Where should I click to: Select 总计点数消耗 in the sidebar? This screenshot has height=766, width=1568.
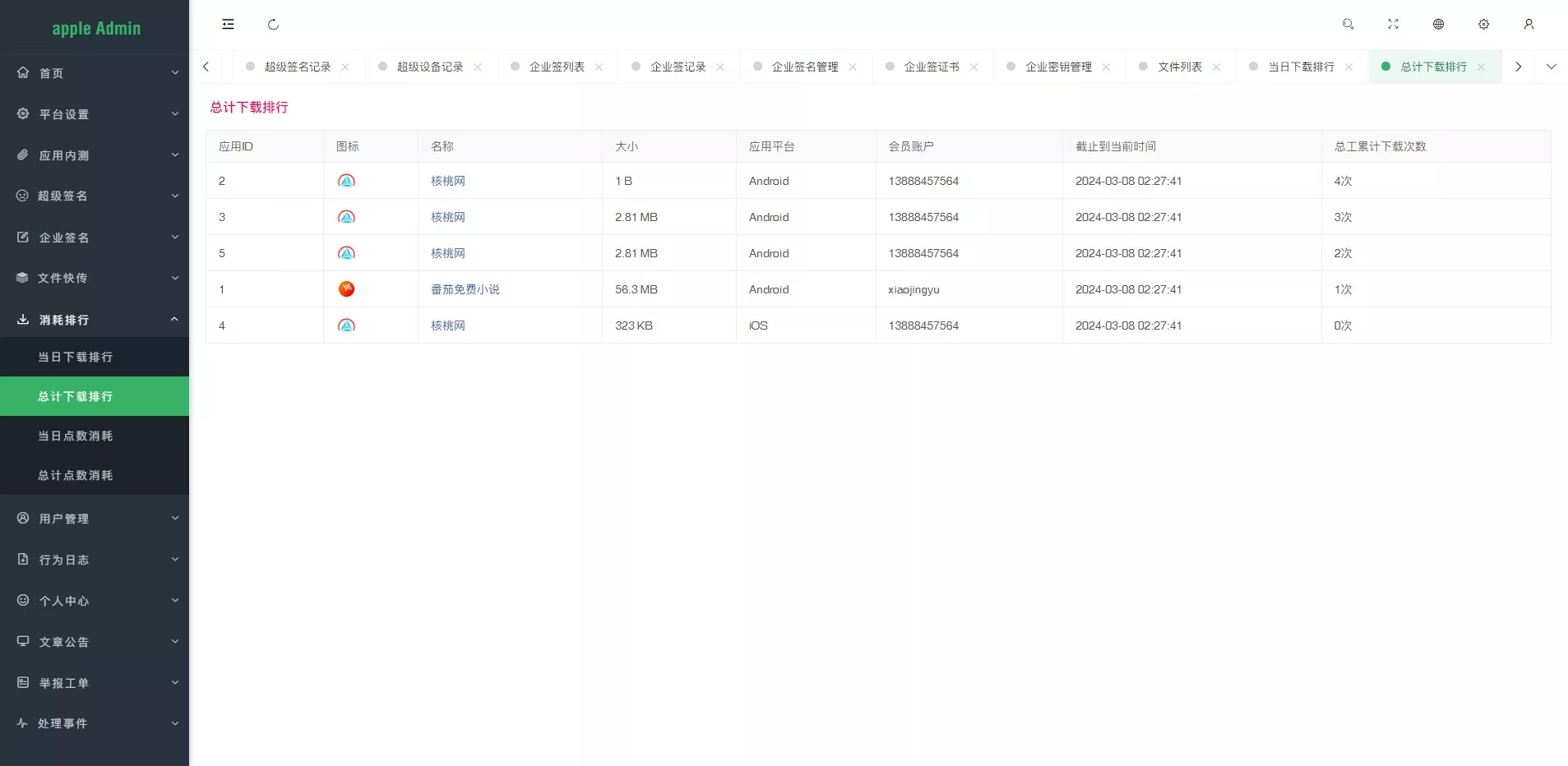tap(76, 475)
